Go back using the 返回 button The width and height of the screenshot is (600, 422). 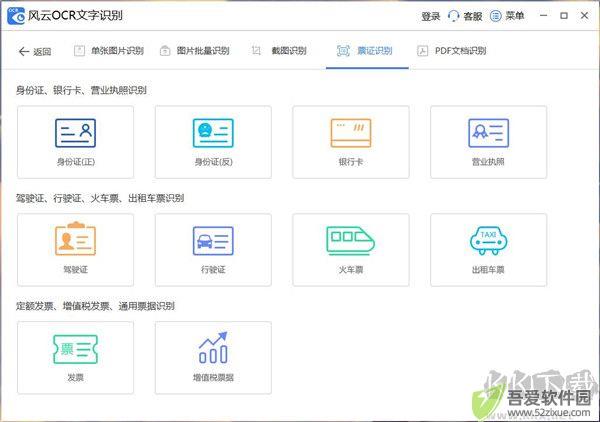click(34, 51)
